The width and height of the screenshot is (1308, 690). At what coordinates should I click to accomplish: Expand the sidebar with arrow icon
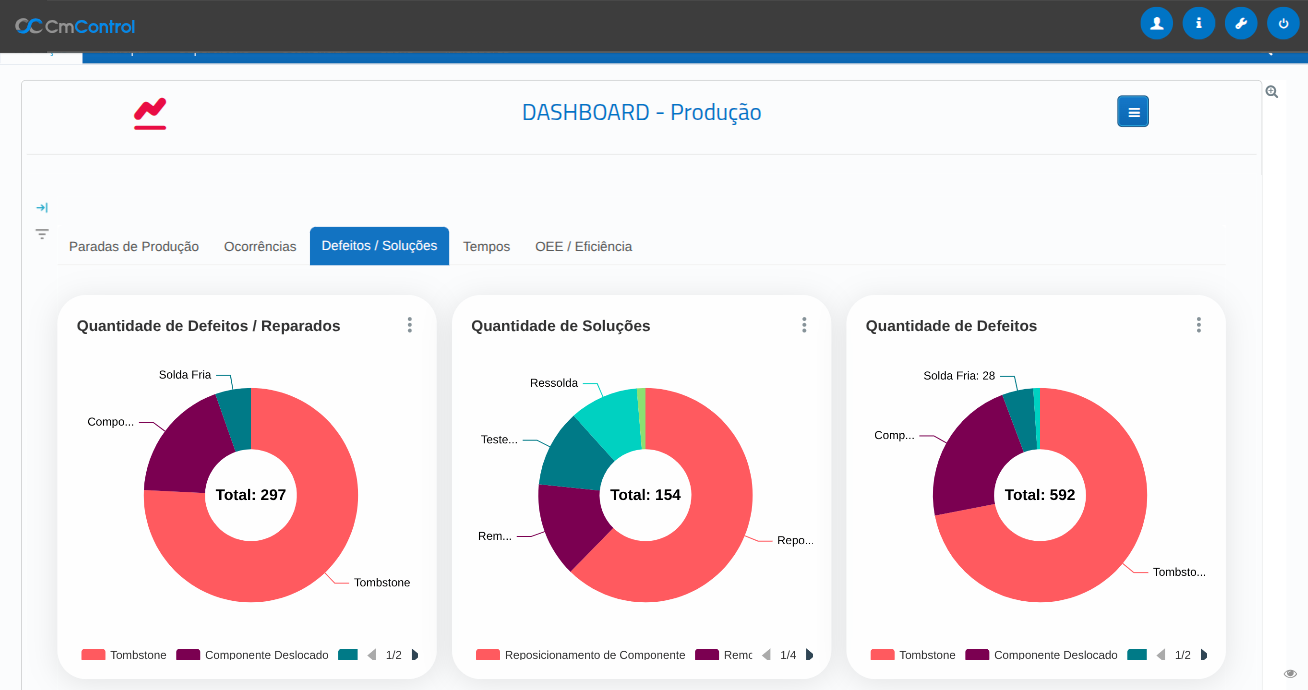[x=42, y=208]
